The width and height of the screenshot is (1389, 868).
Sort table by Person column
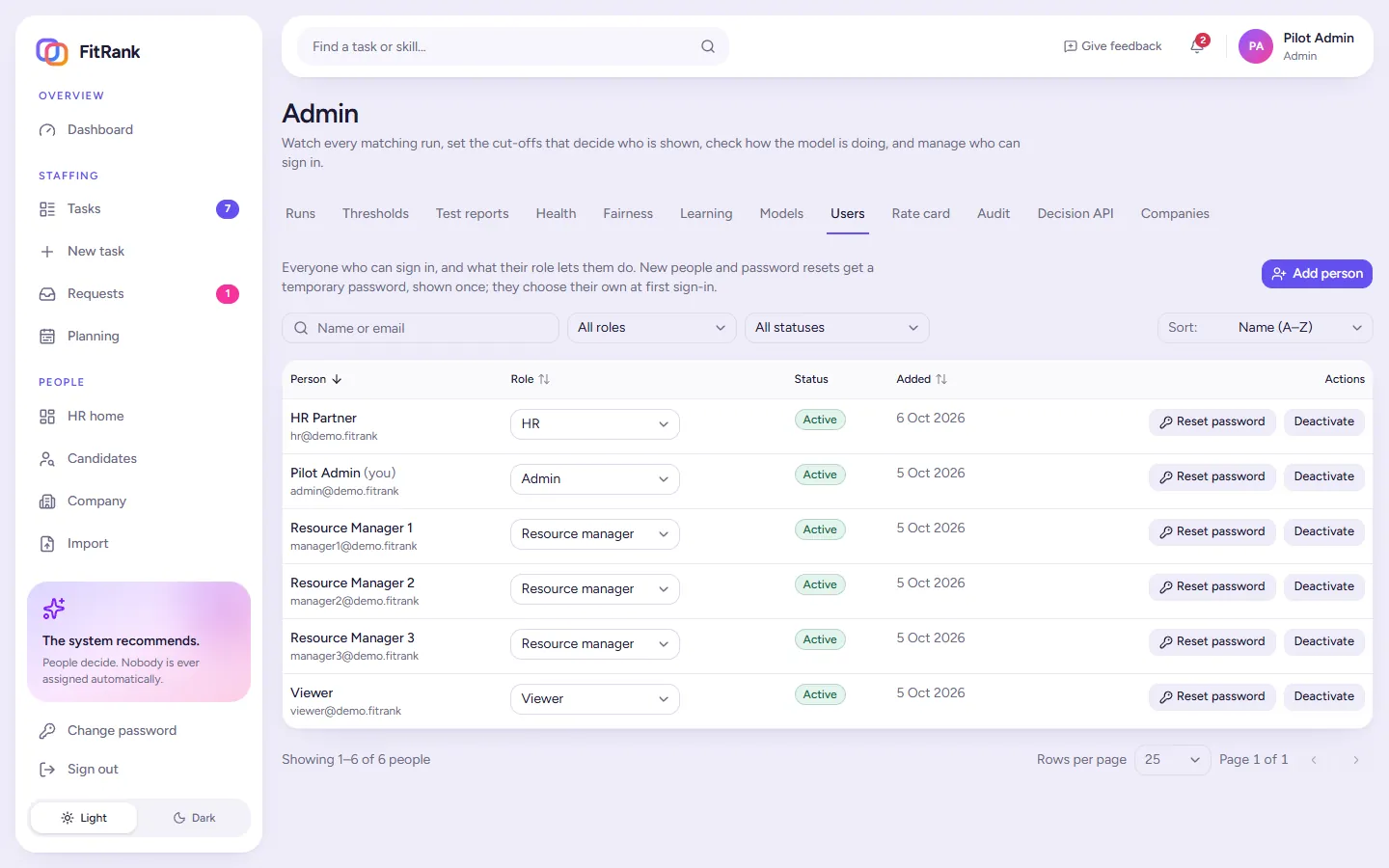(x=316, y=379)
